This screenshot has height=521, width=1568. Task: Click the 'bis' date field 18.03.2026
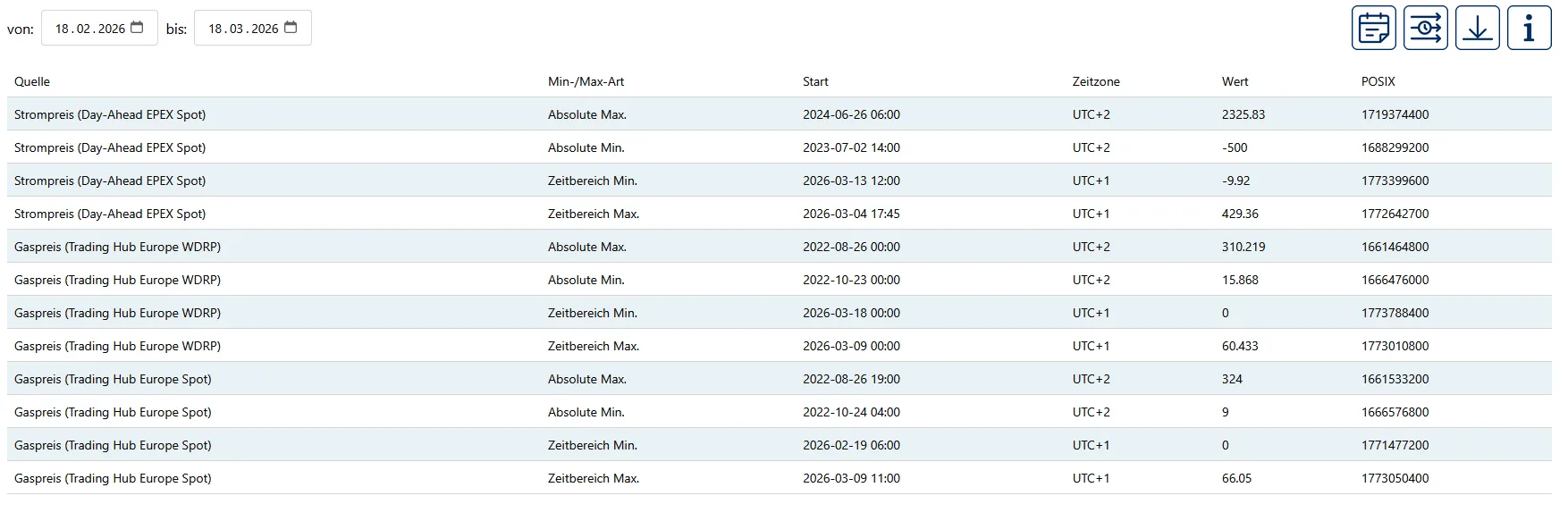point(253,28)
